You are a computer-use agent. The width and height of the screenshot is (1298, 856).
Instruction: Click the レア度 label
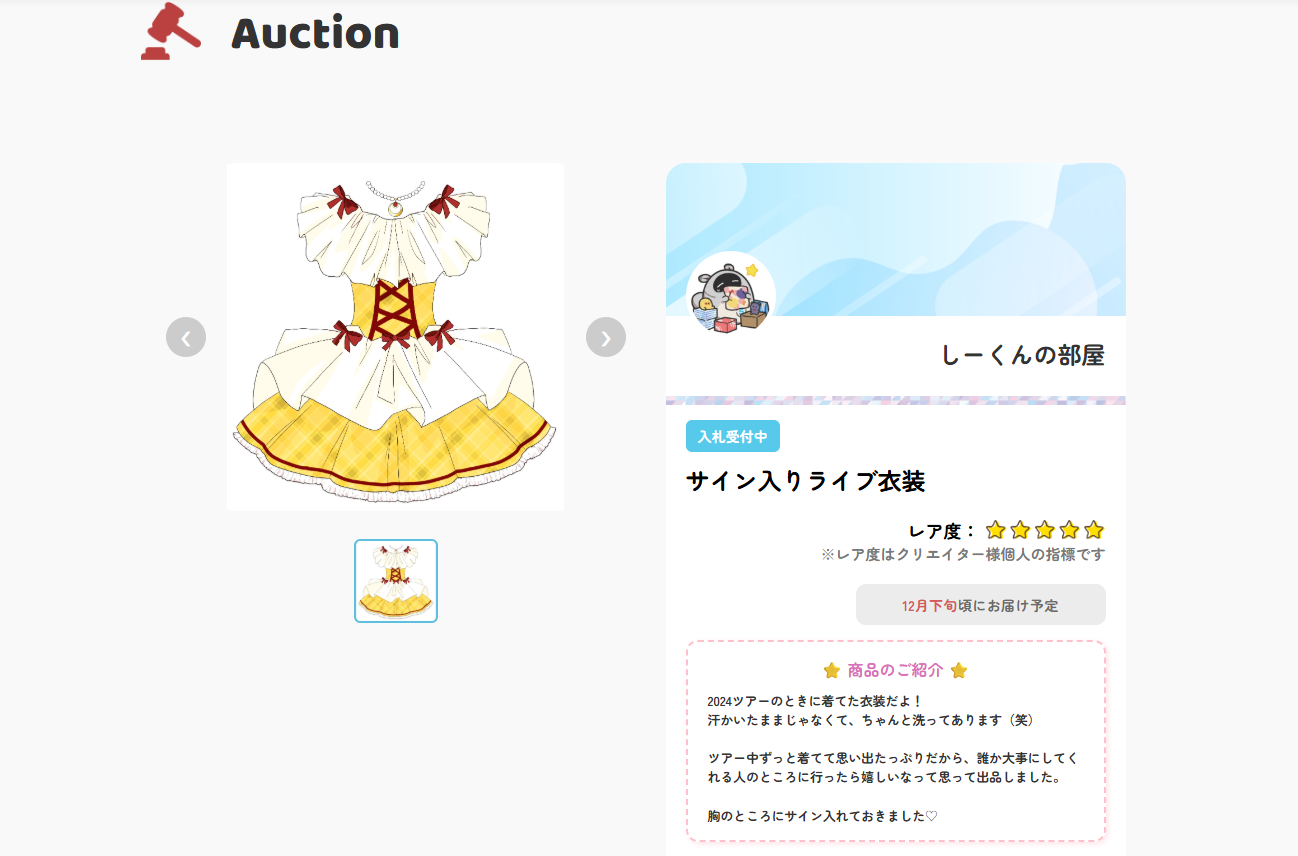tap(942, 531)
